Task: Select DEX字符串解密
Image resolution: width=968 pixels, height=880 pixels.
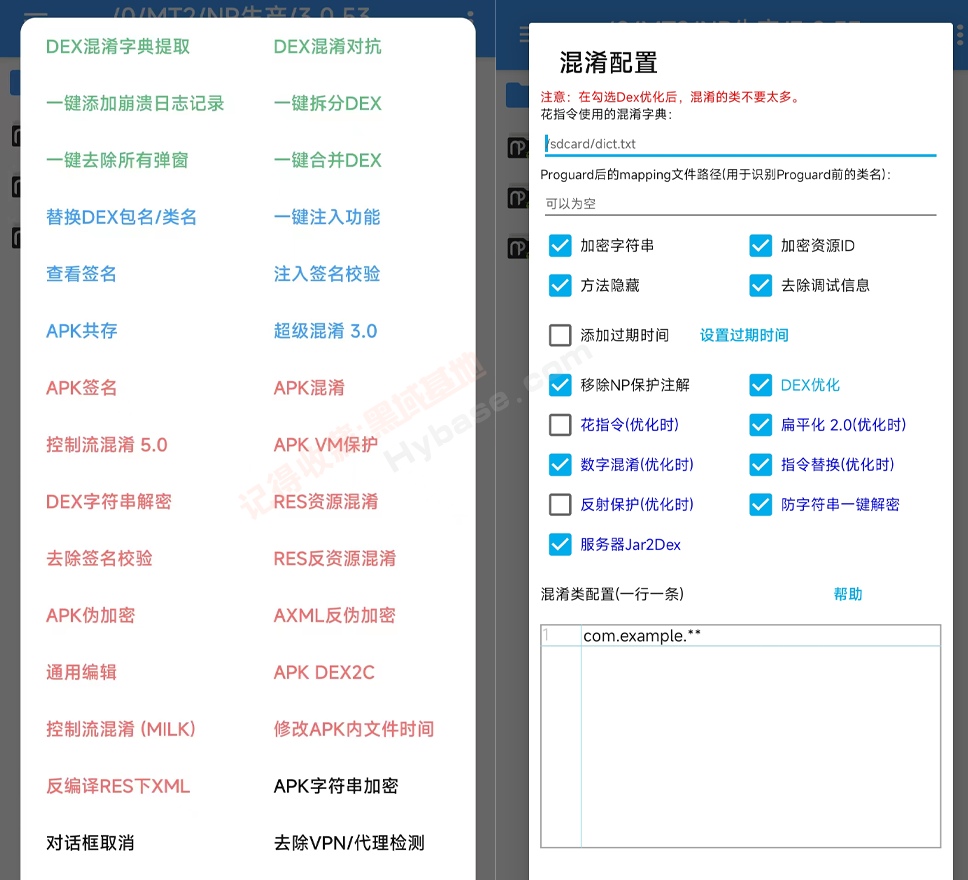Action: 109,501
